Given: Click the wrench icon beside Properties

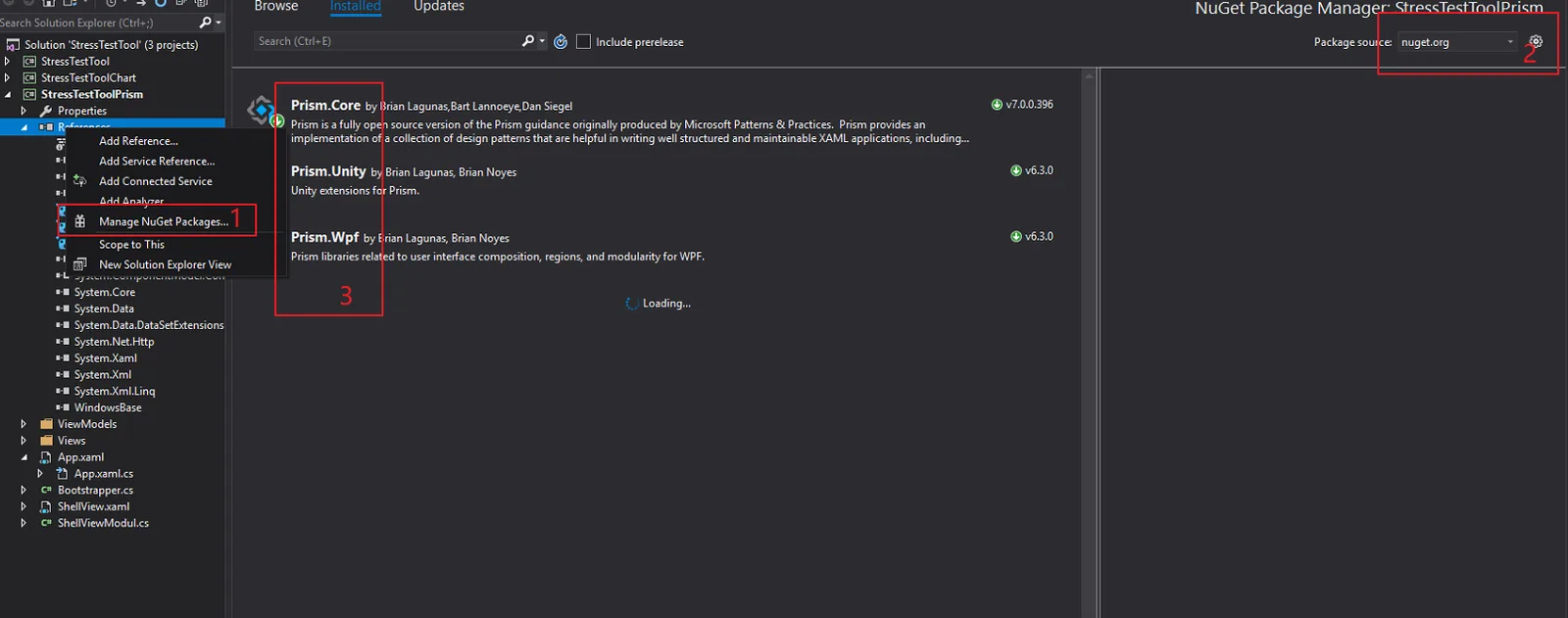Looking at the screenshot, I should 46,111.
